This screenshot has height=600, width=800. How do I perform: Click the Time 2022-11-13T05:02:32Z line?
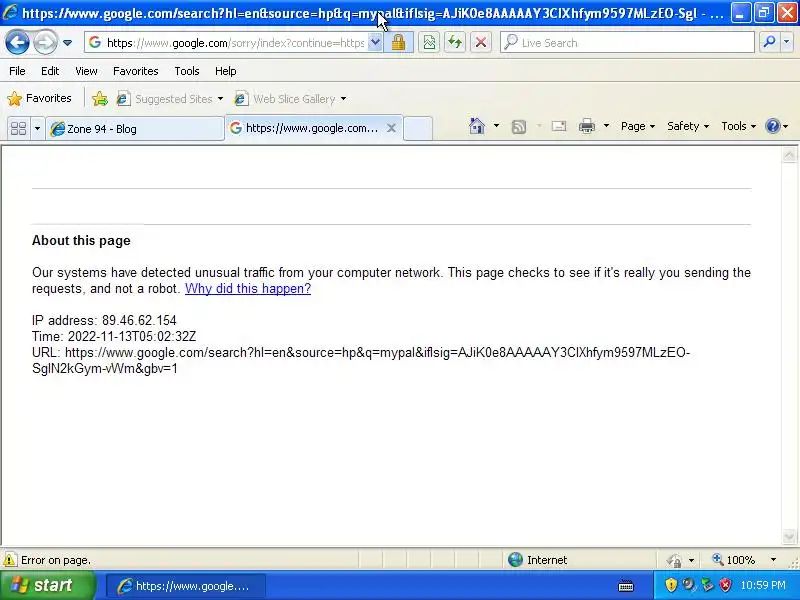tap(114, 337)
